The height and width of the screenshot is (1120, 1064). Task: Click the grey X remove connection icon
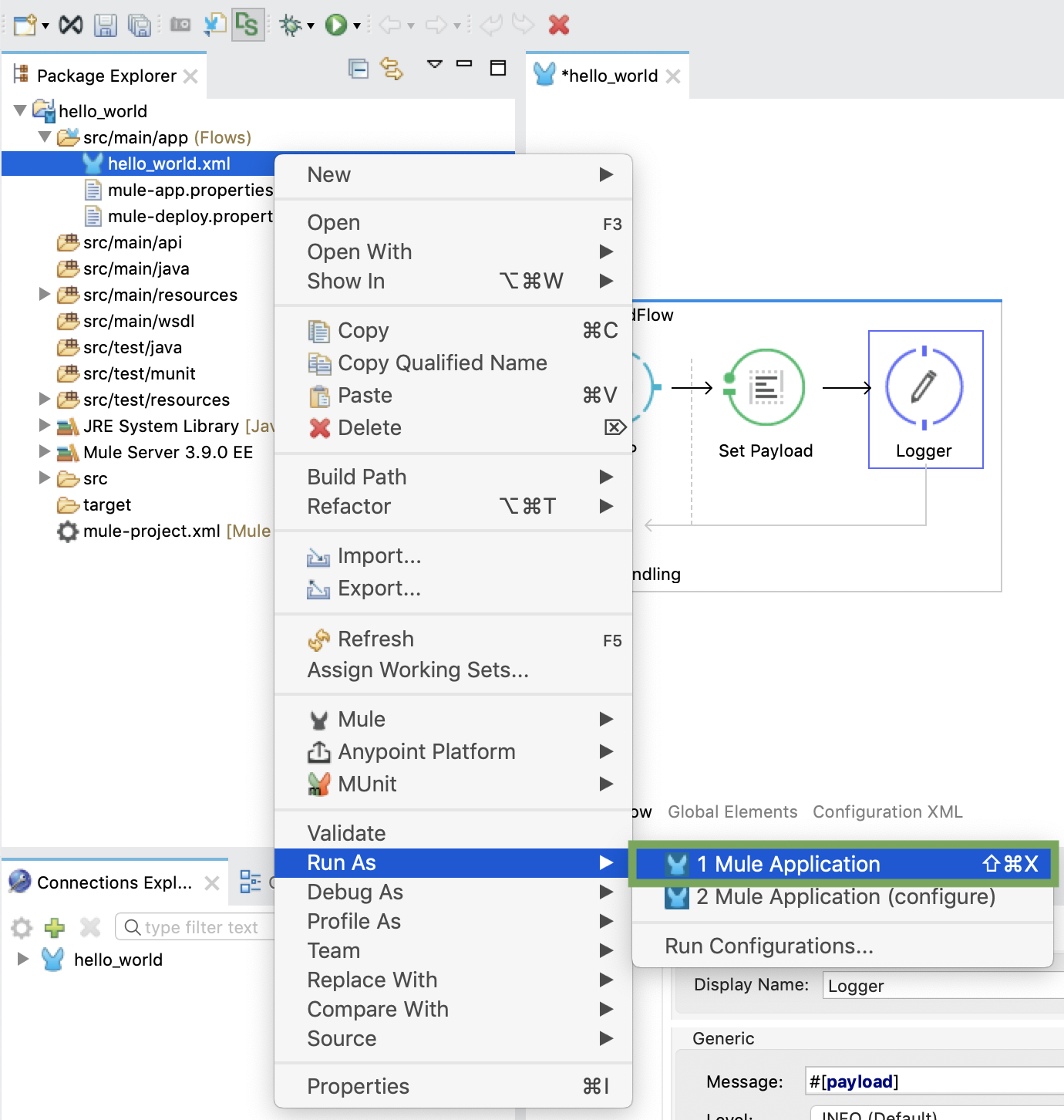pyautogui.click(x=90, y=926)
